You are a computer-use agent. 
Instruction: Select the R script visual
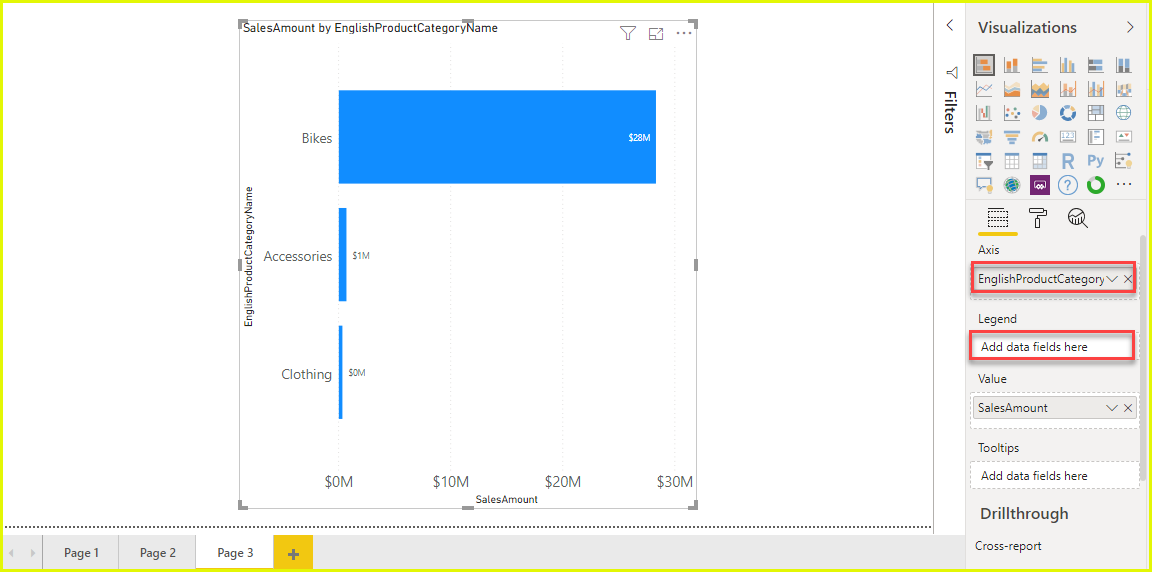1067,161
